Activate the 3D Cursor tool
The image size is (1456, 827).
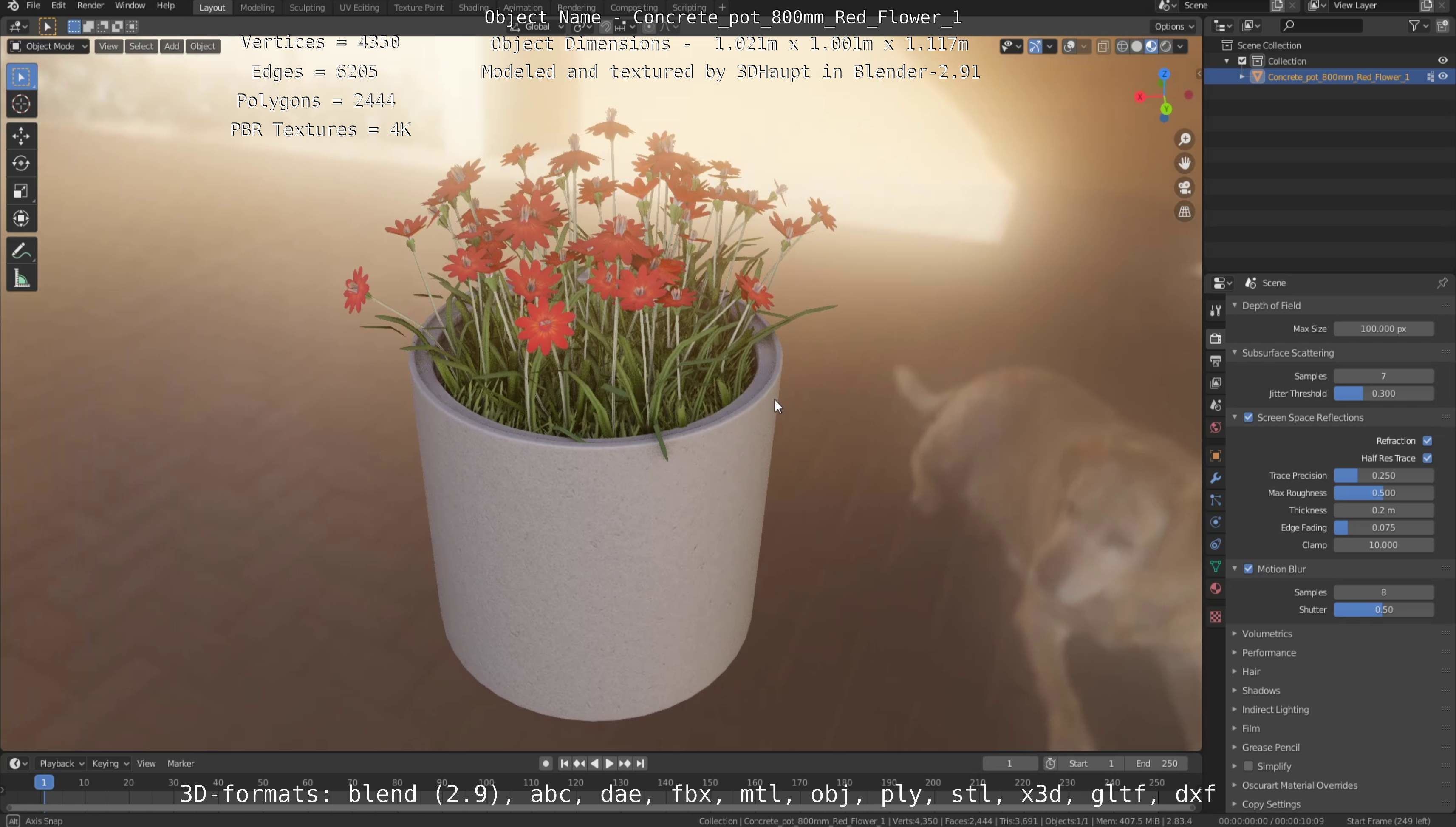(x=22, y=104)
